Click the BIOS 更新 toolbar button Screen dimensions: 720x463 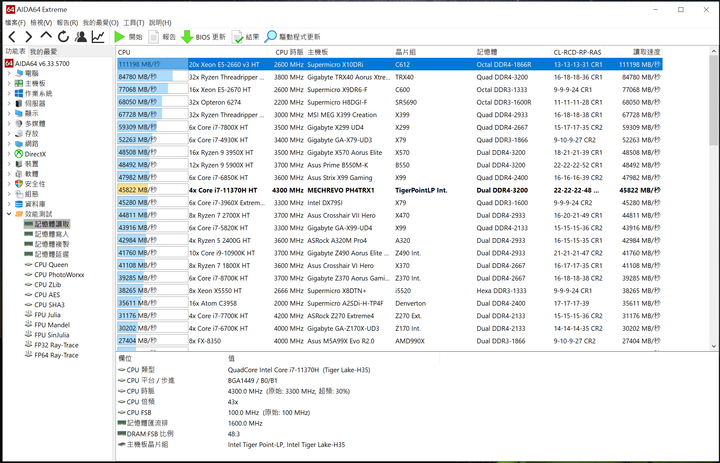pyautogui.click(x=203, y=37)
